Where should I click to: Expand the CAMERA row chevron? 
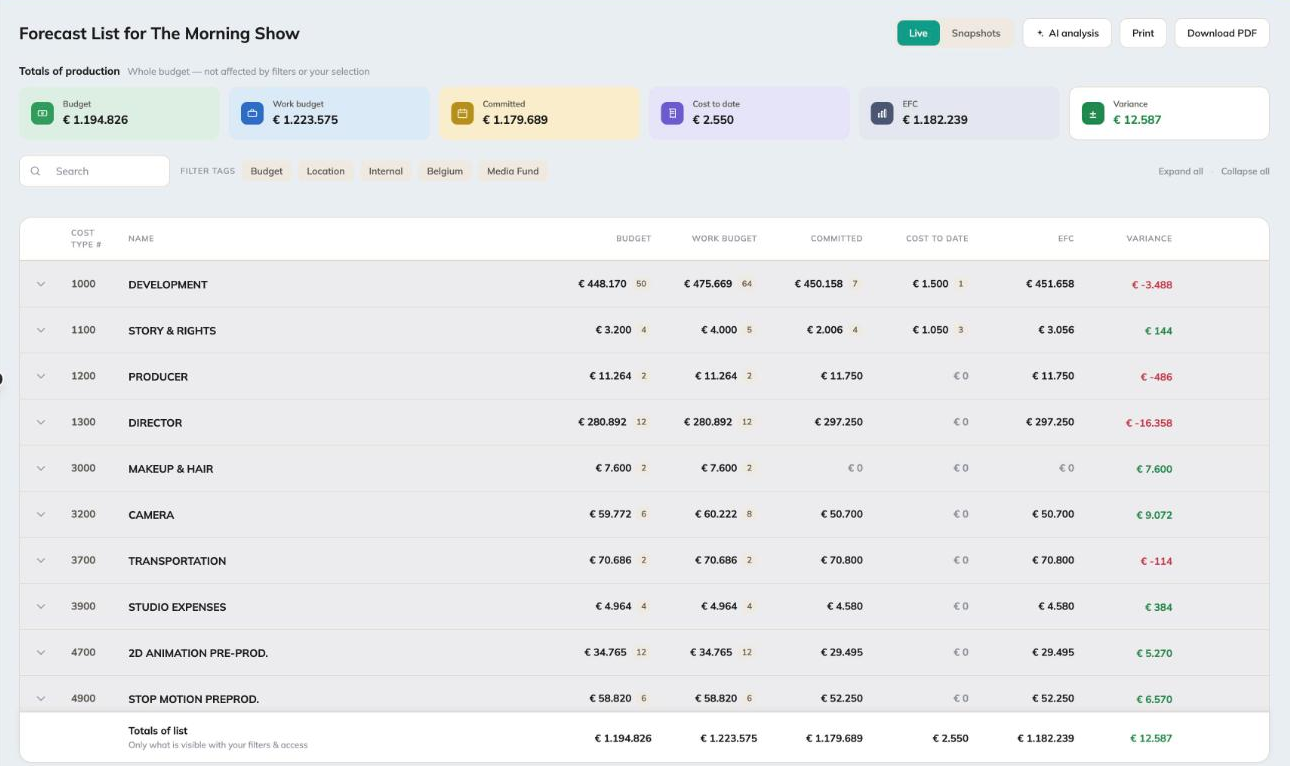tap(41, 514)
